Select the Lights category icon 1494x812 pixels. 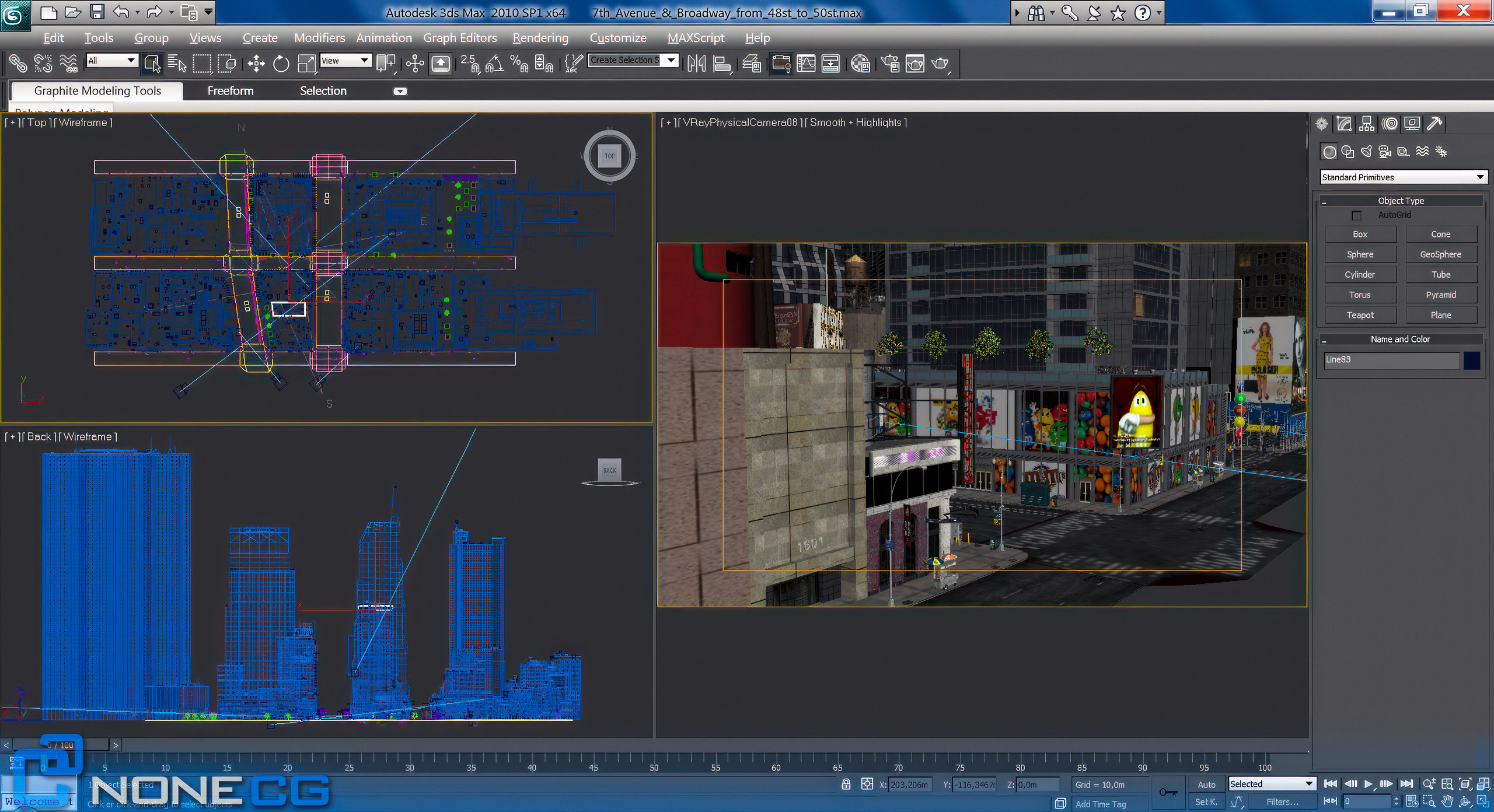pos(1366,152)
